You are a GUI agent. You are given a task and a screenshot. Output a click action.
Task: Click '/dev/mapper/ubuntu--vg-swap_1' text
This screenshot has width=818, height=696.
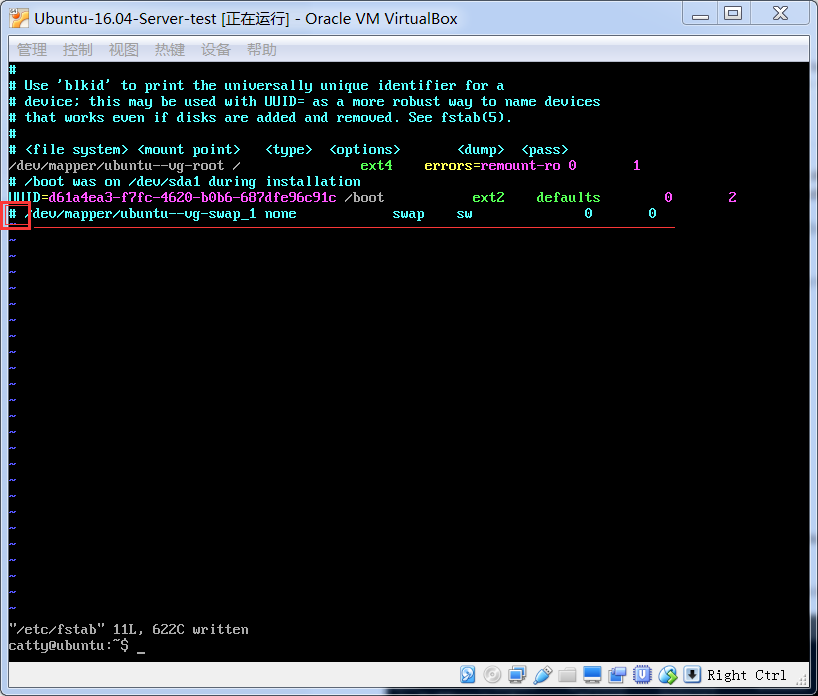pyautogui.click(x=140, y=214)
